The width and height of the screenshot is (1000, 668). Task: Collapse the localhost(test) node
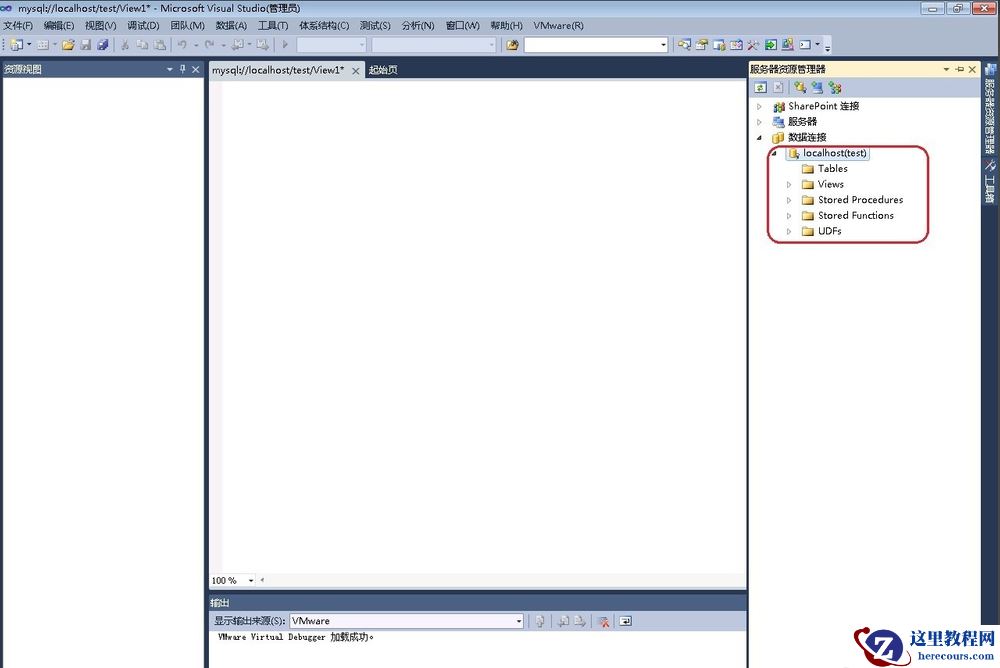point(774,153)
